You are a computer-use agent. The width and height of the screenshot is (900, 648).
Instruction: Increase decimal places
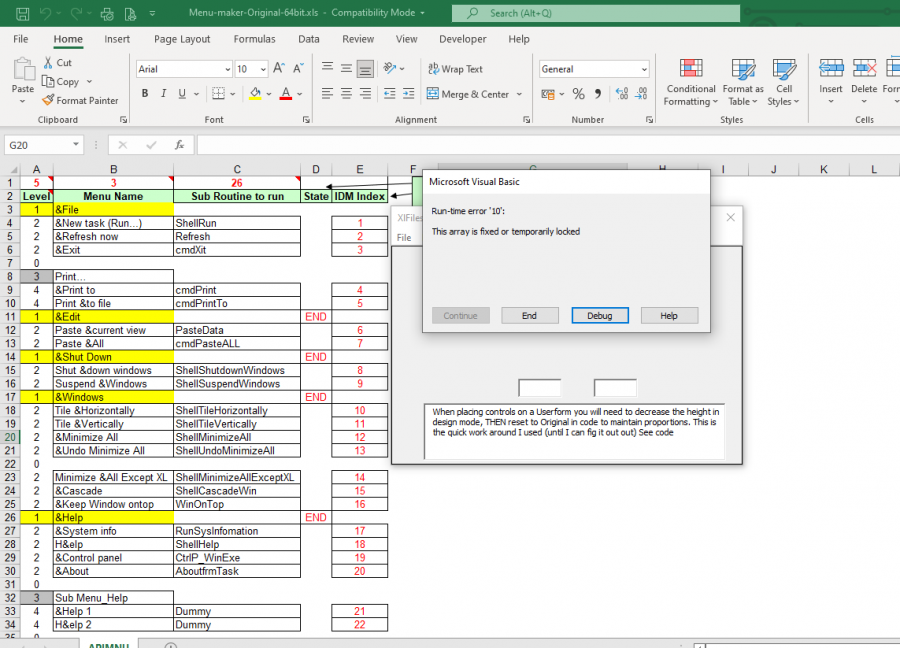click(x=622, y=94)
